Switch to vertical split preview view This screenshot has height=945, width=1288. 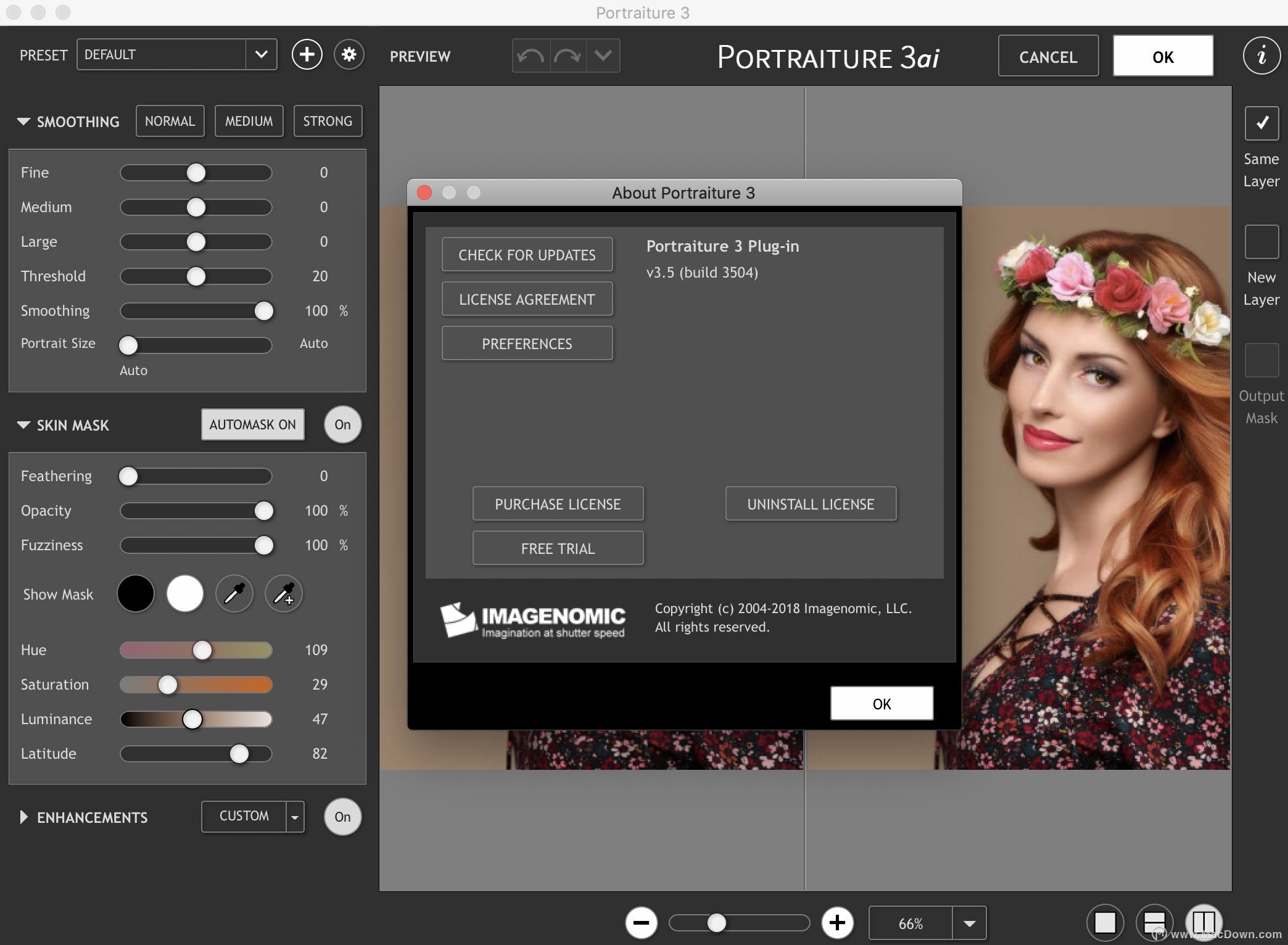coord(1203,923)
